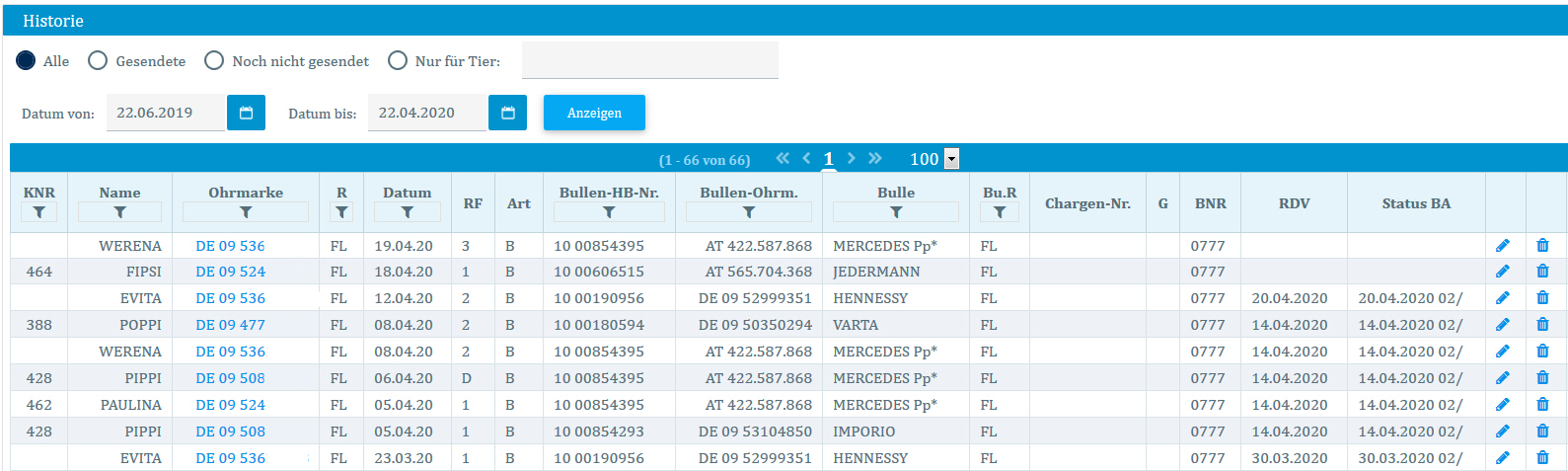1568x471 pixels.
Task: Delete the POPPI row with the trash icon
Action: 1542,325
